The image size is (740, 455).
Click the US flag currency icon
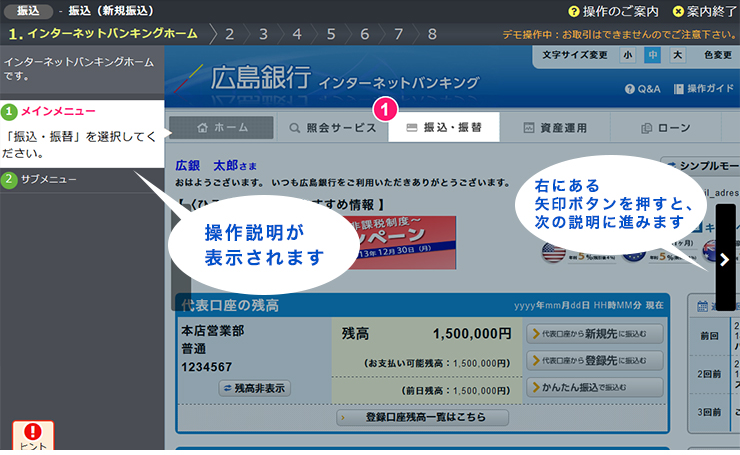554,251
